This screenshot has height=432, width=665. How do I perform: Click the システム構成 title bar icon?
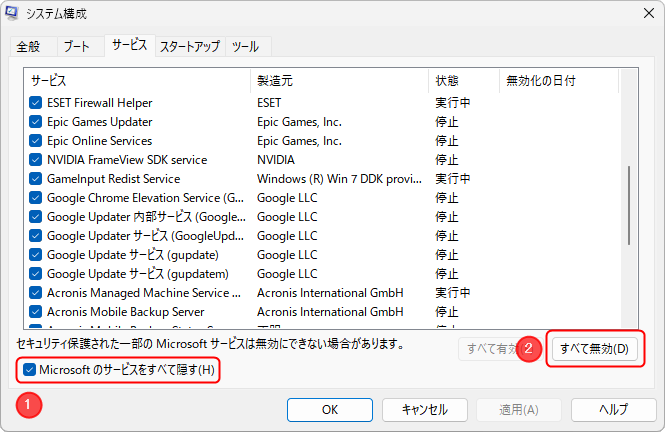[x=12, y=14]
